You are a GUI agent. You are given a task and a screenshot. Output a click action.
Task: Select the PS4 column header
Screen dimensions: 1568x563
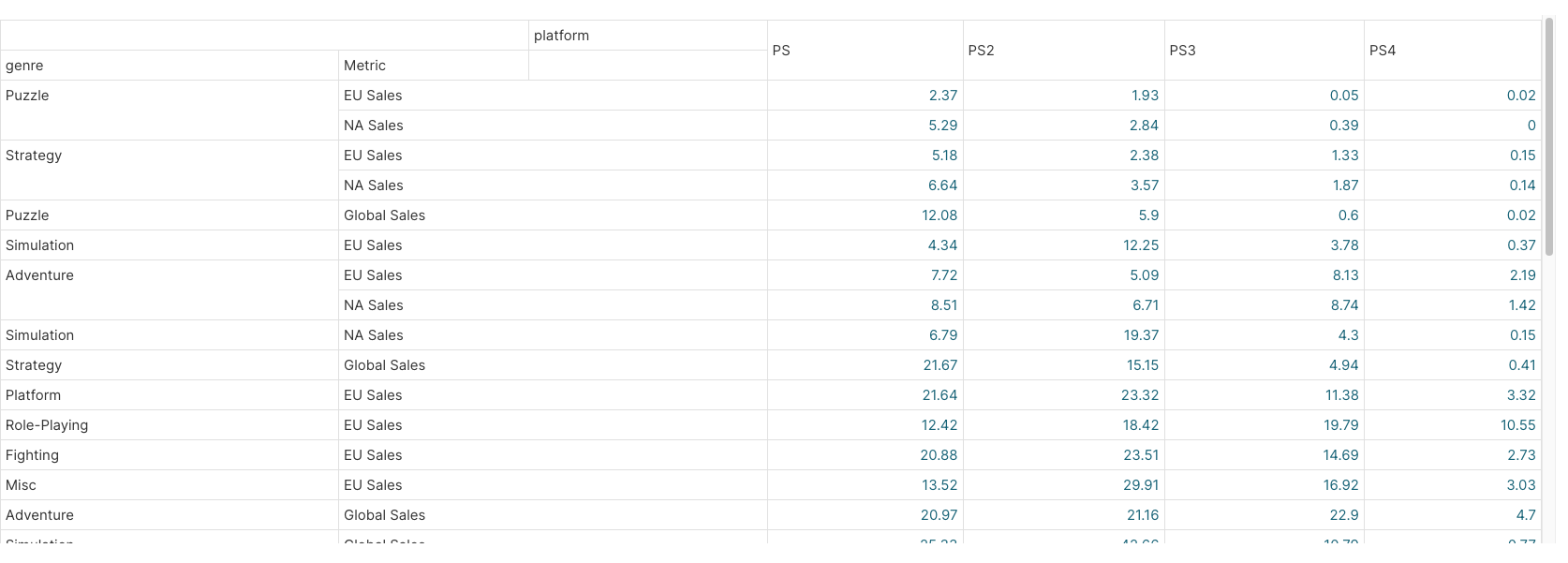[x=1383, y=51]
